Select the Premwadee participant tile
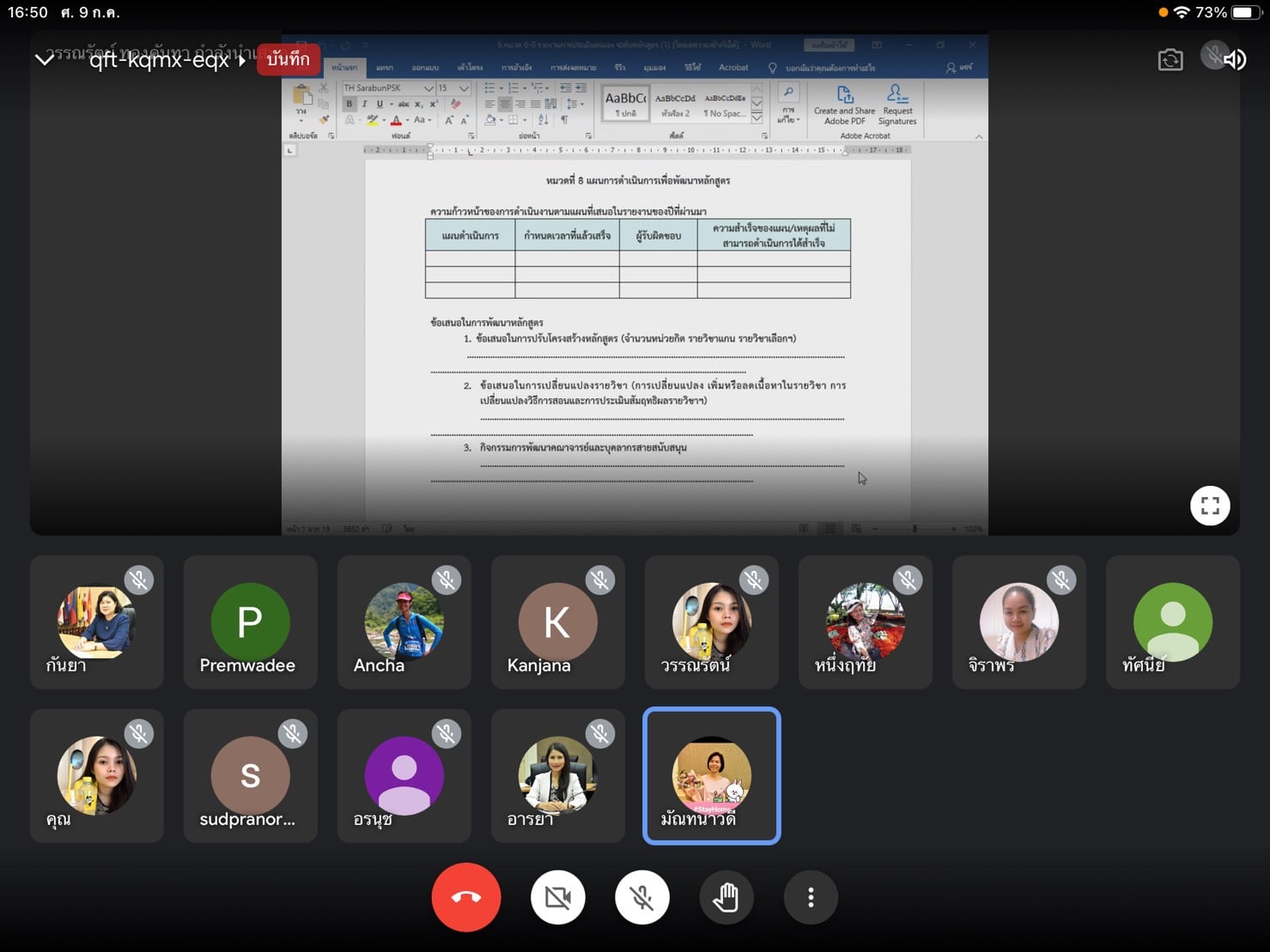The height and width of the screenshot is (952, 1270). [250, 622]
